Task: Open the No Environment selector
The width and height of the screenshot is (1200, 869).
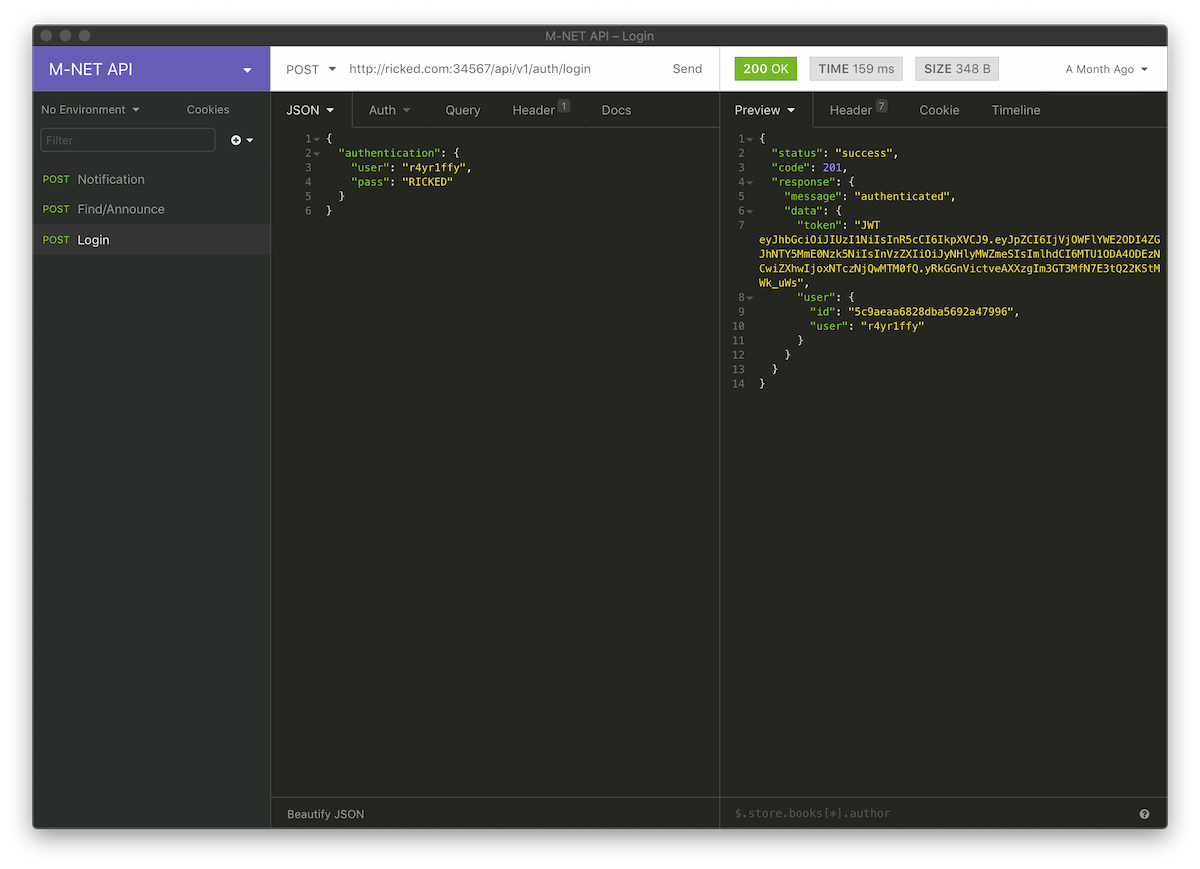Action: point(90,110)
